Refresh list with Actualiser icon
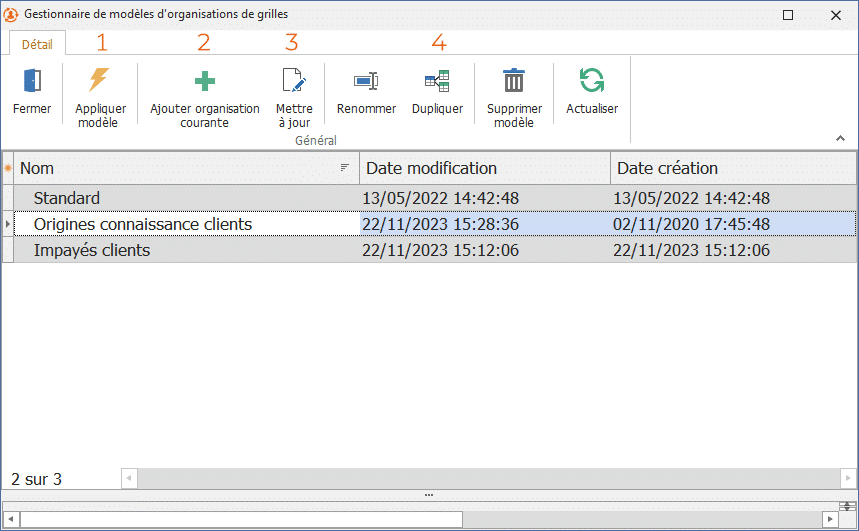The image size is (859, 531). coord(592,82)
